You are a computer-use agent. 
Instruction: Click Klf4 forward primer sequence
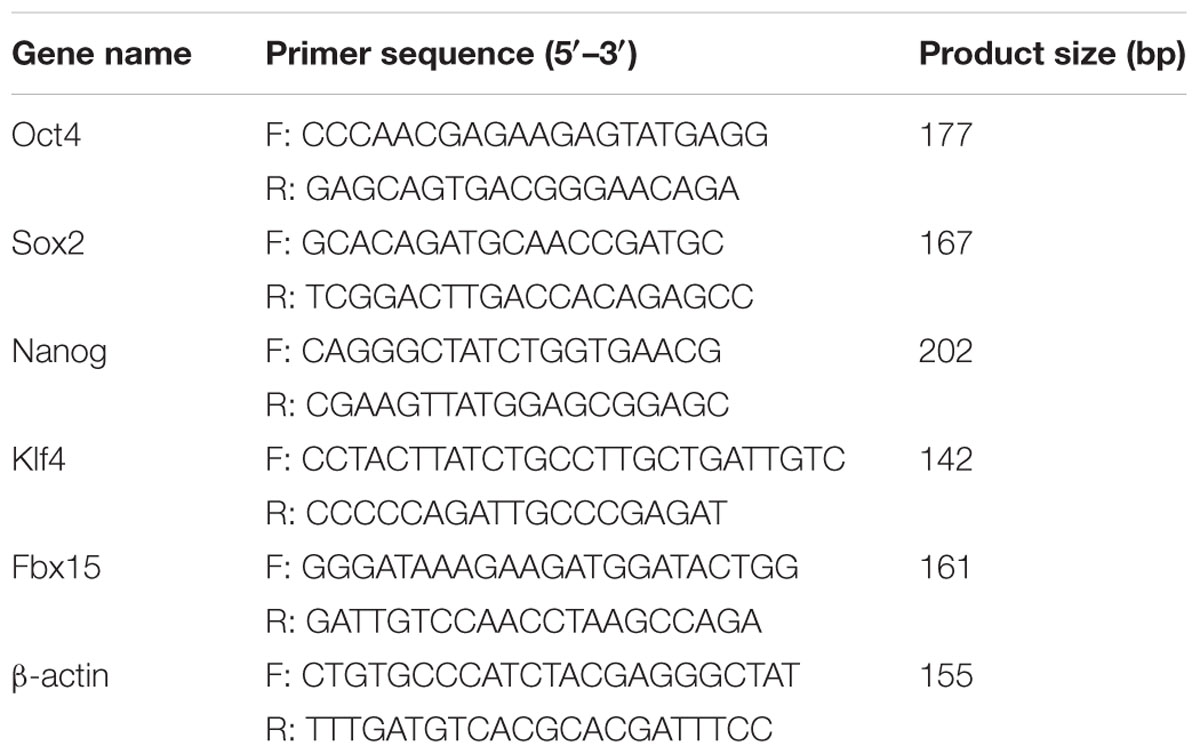tap(555, 459)
